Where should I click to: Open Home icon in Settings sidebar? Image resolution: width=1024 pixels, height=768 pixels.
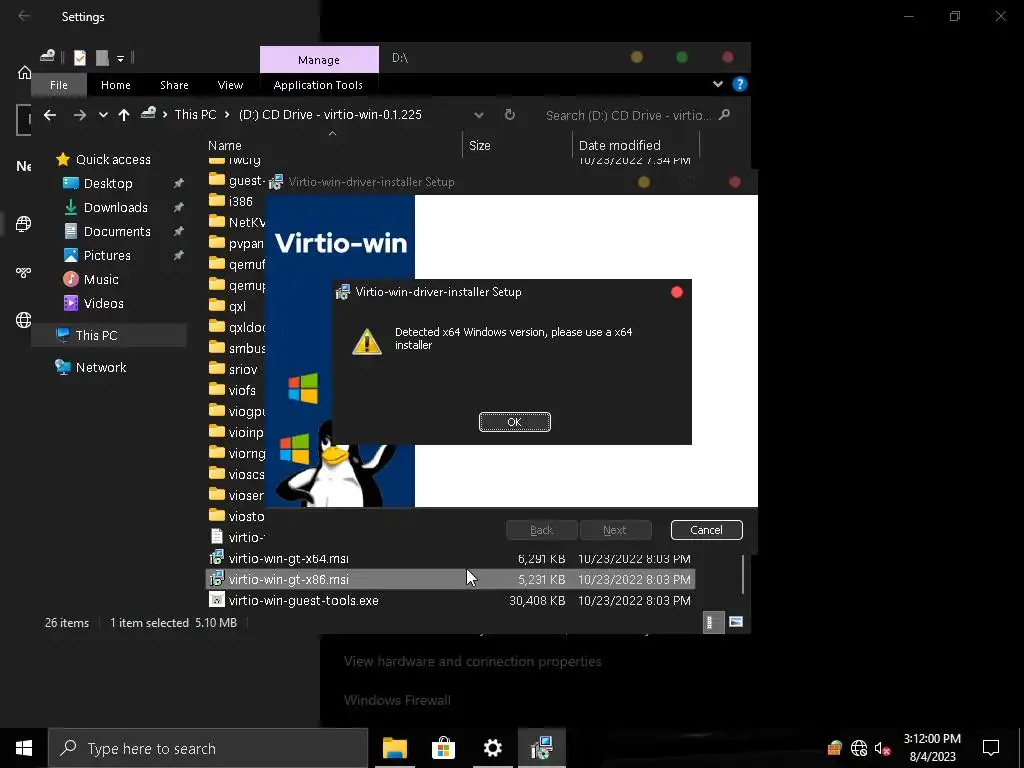[x=24, y=72]
